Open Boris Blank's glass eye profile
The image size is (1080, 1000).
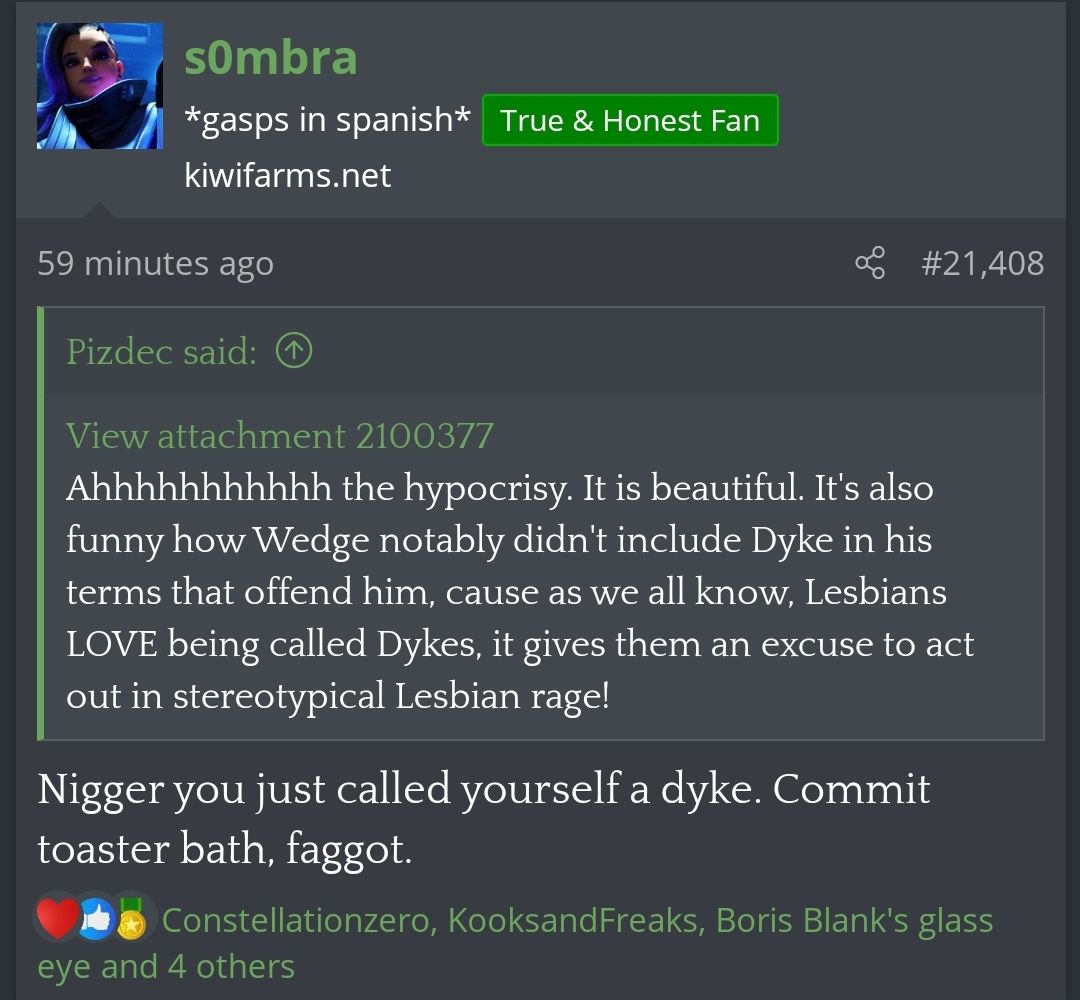pyautogui.click(x=854, y=921)
